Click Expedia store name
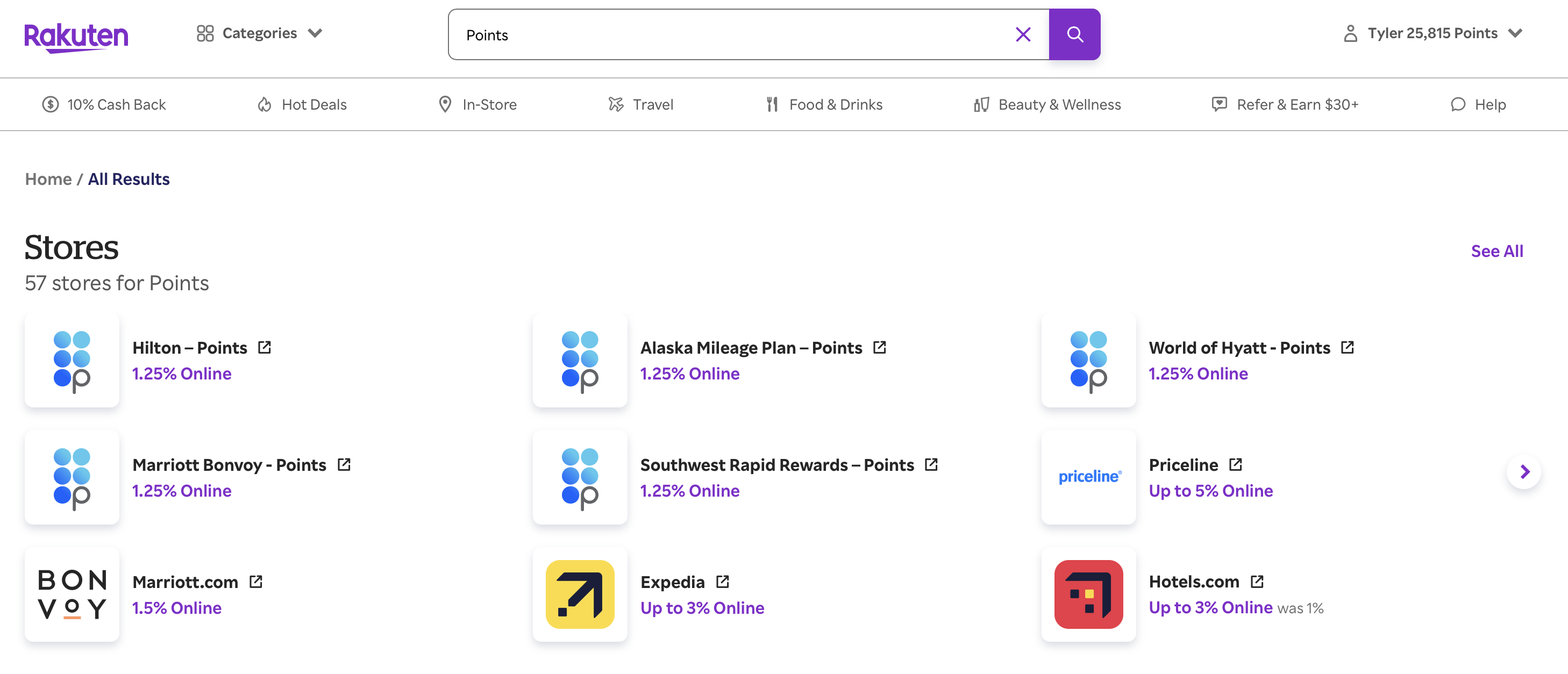The image size is (1568, 674). (x=673, y=582)
